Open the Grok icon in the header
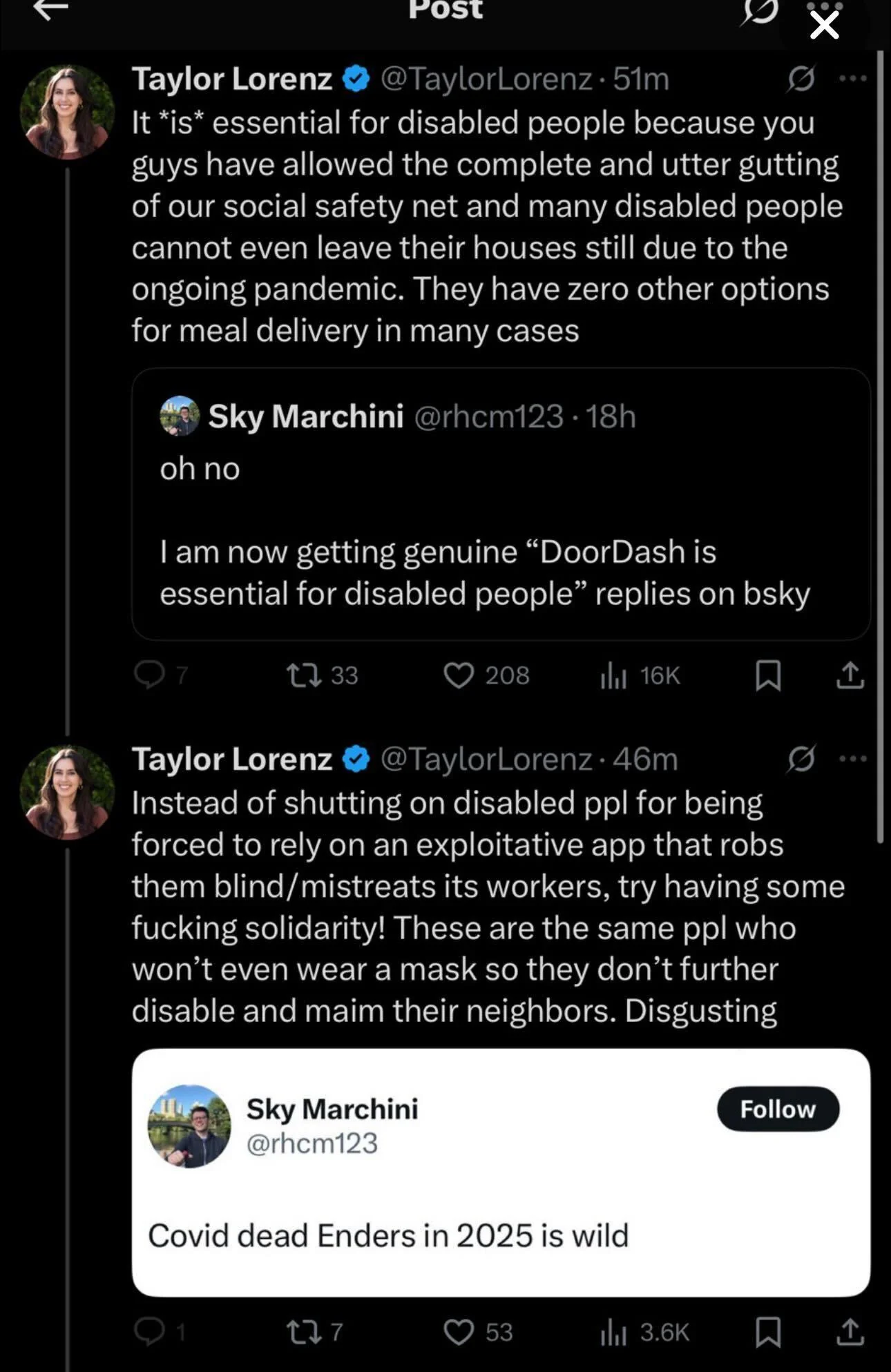The image size is (891, 1372). [x=760, y=11]
